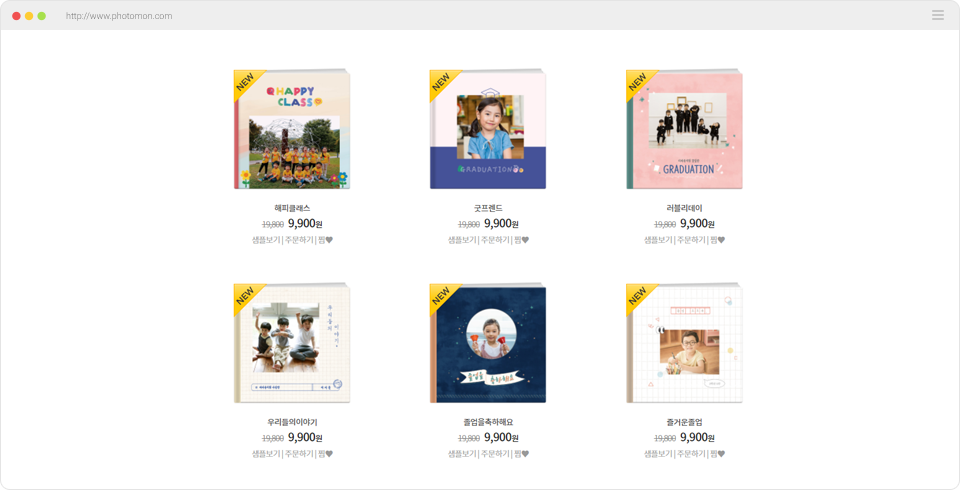Open the 즐거운졸업 product title link

[684, 422]
